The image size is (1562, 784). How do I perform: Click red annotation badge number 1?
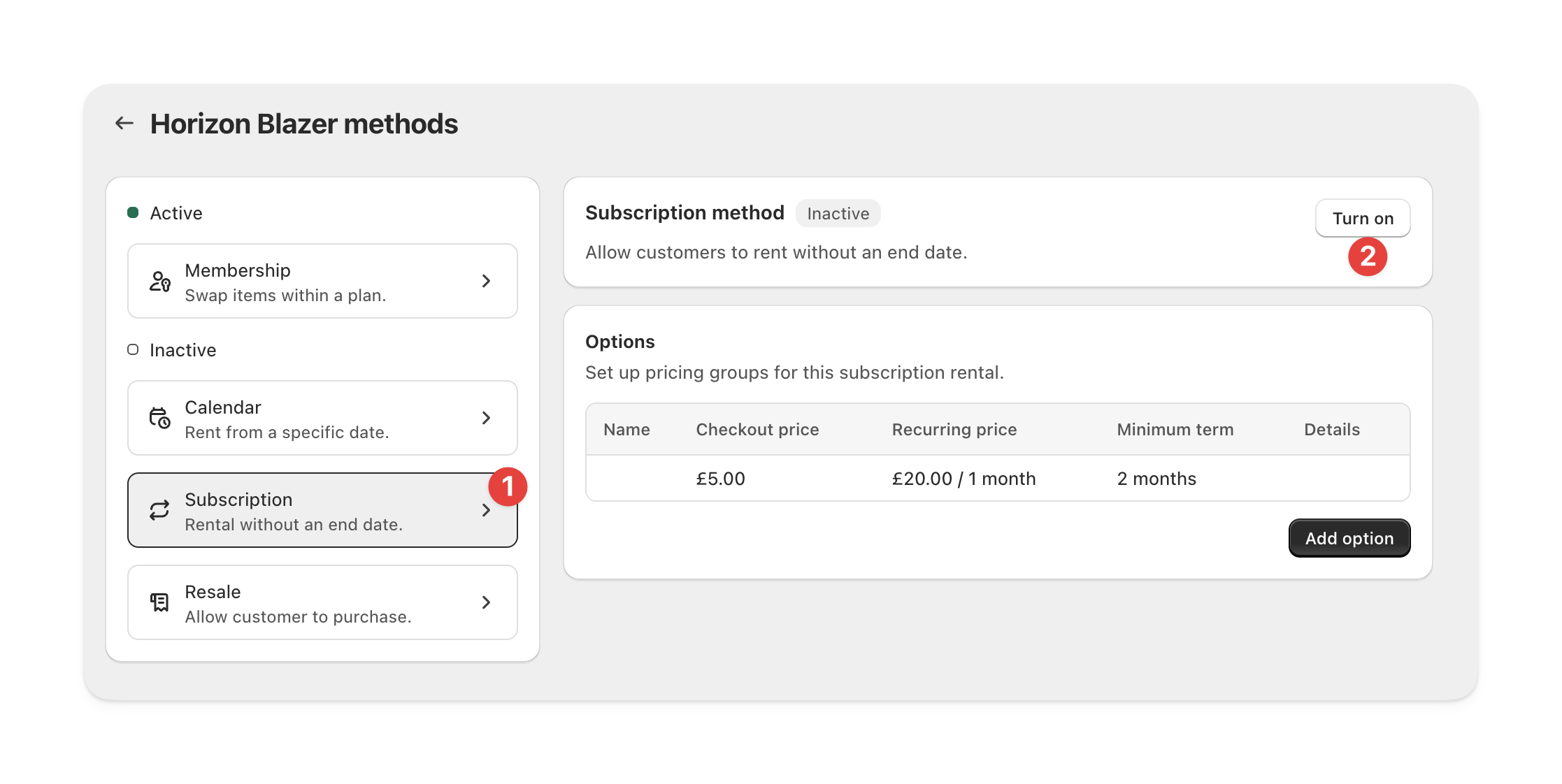pos(508,486)
